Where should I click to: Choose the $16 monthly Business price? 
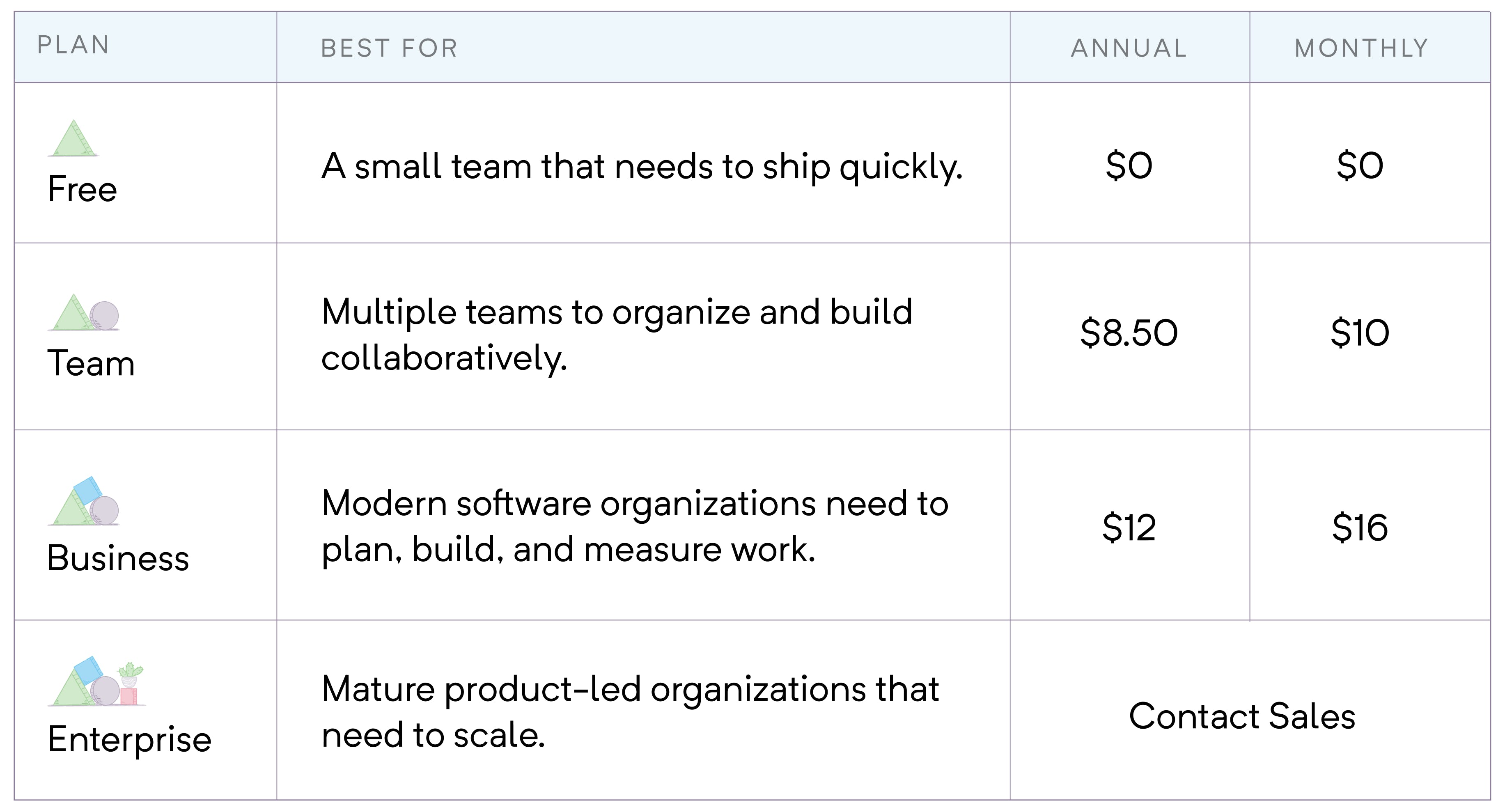click(x=1360, y=528)
